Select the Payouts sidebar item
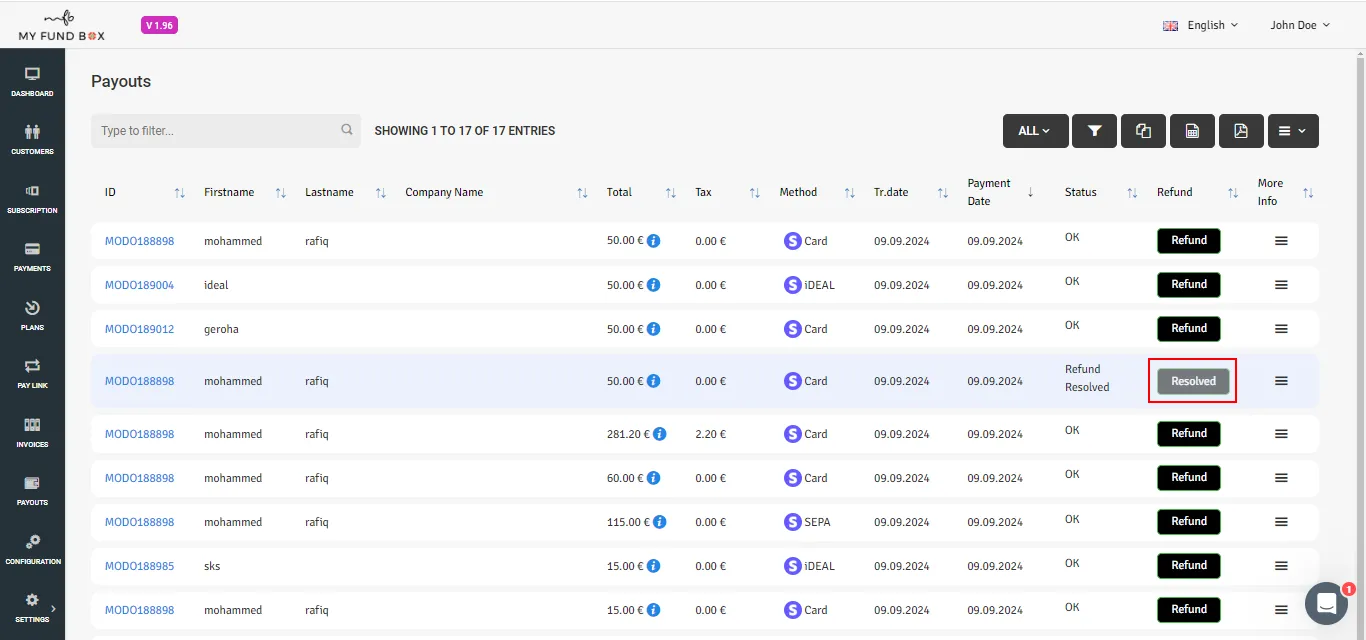Image resolution: width=1366 pixels, height=640 pixels. (32, 491)
